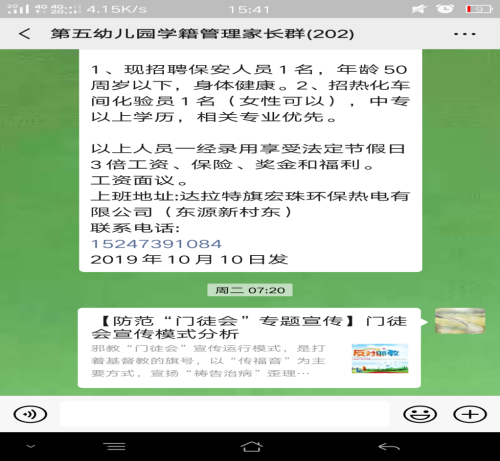View the sender's profile avatar
This screenshot has height=461, width=500.
point(460,321)
